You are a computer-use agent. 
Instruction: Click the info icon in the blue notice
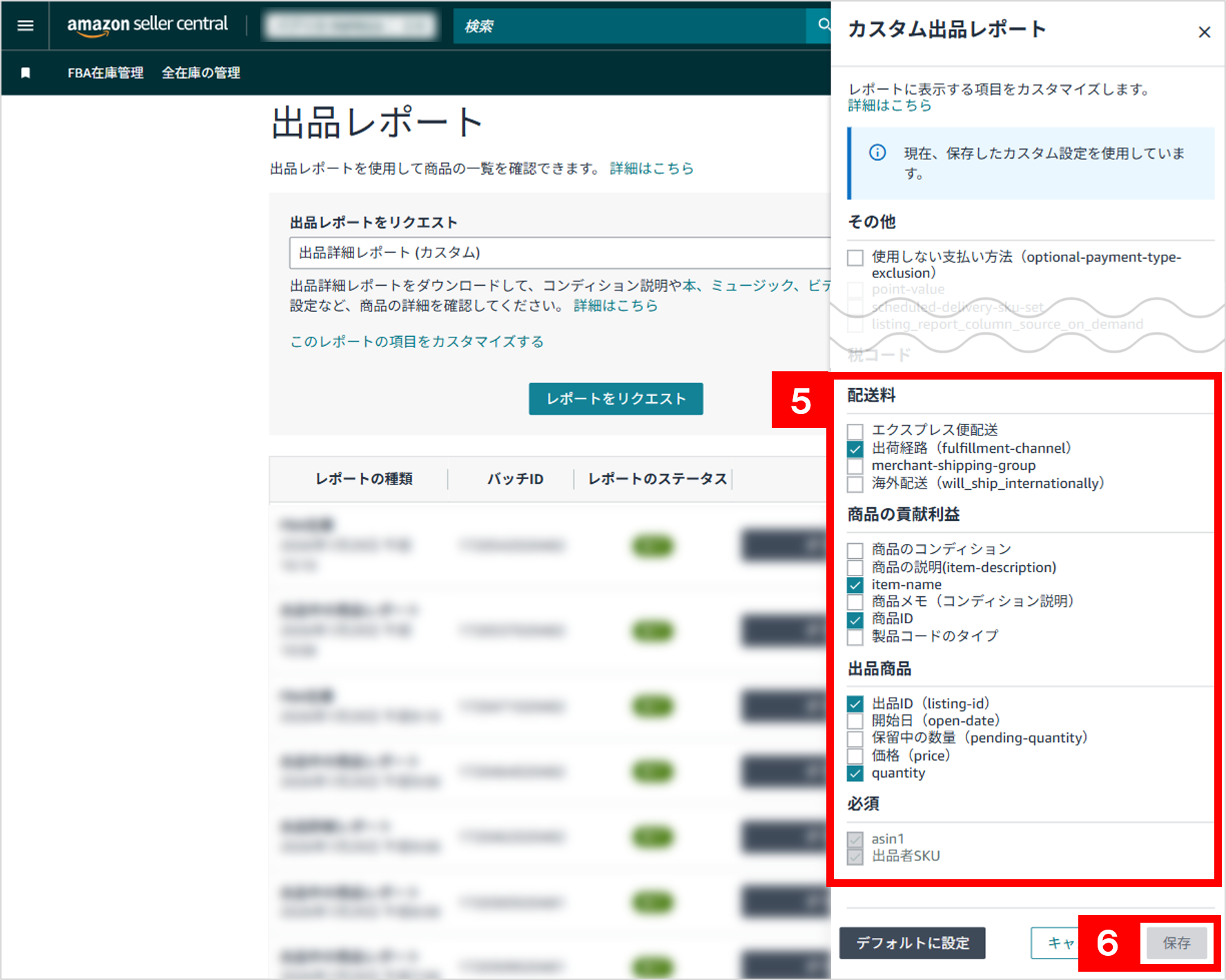click(877, 153)
